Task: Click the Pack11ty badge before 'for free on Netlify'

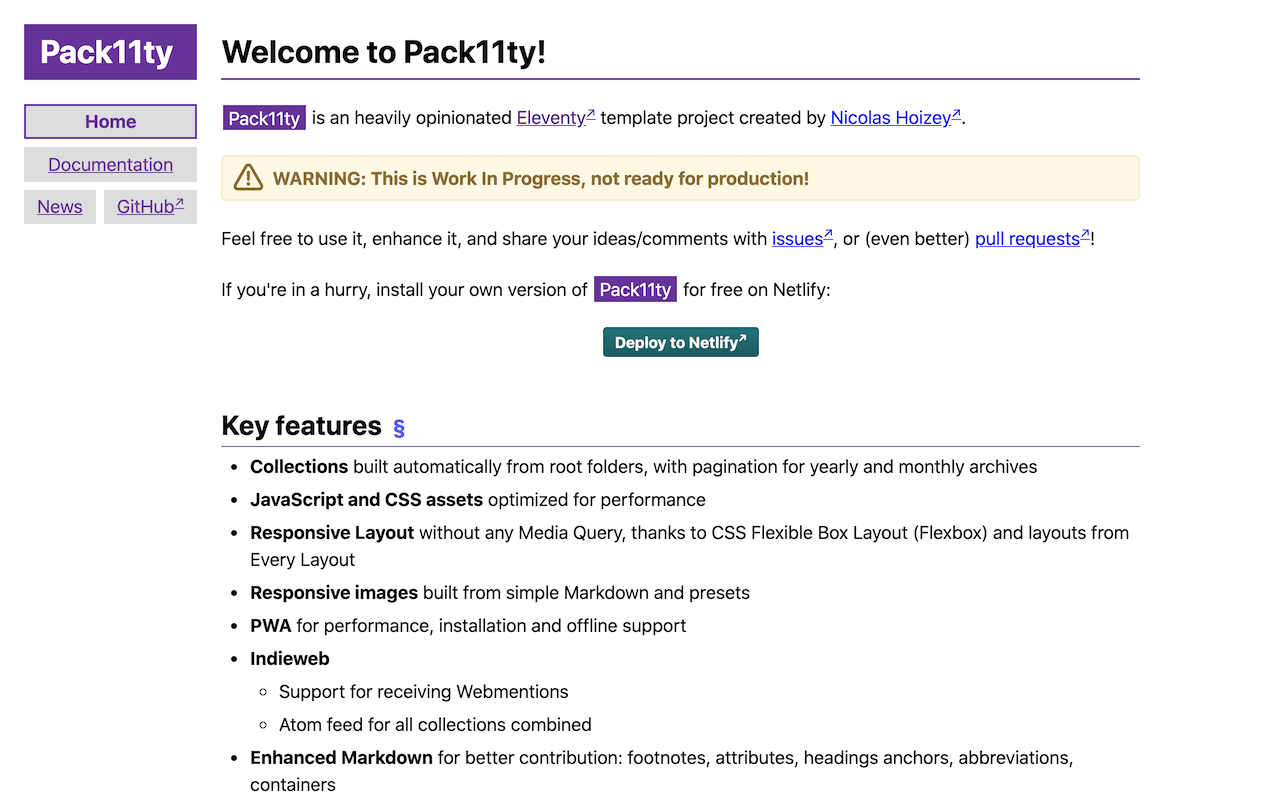Action: [635, 290]
